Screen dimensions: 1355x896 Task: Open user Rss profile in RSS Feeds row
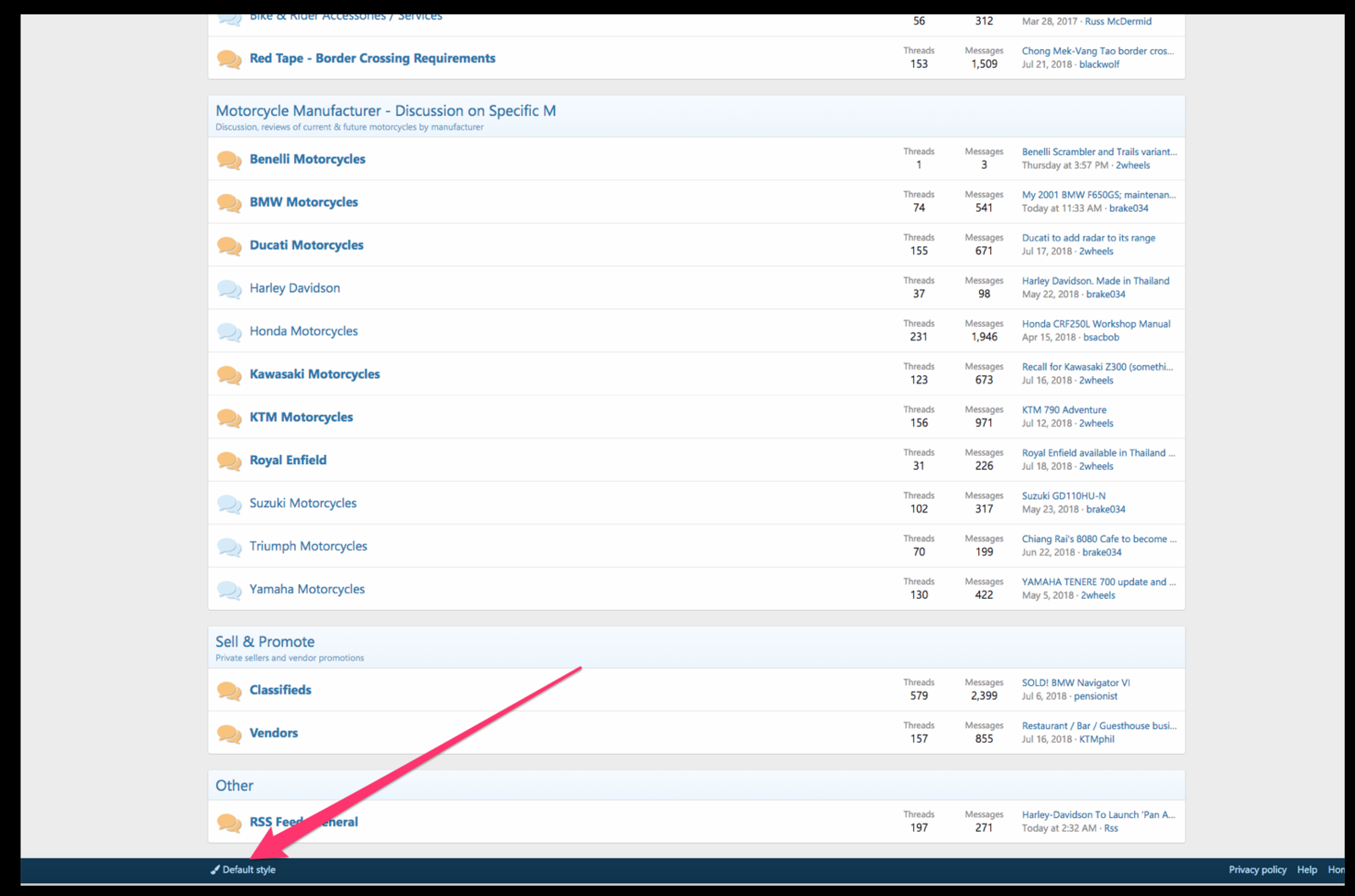pyautogui.click(x=1111, y=828)
